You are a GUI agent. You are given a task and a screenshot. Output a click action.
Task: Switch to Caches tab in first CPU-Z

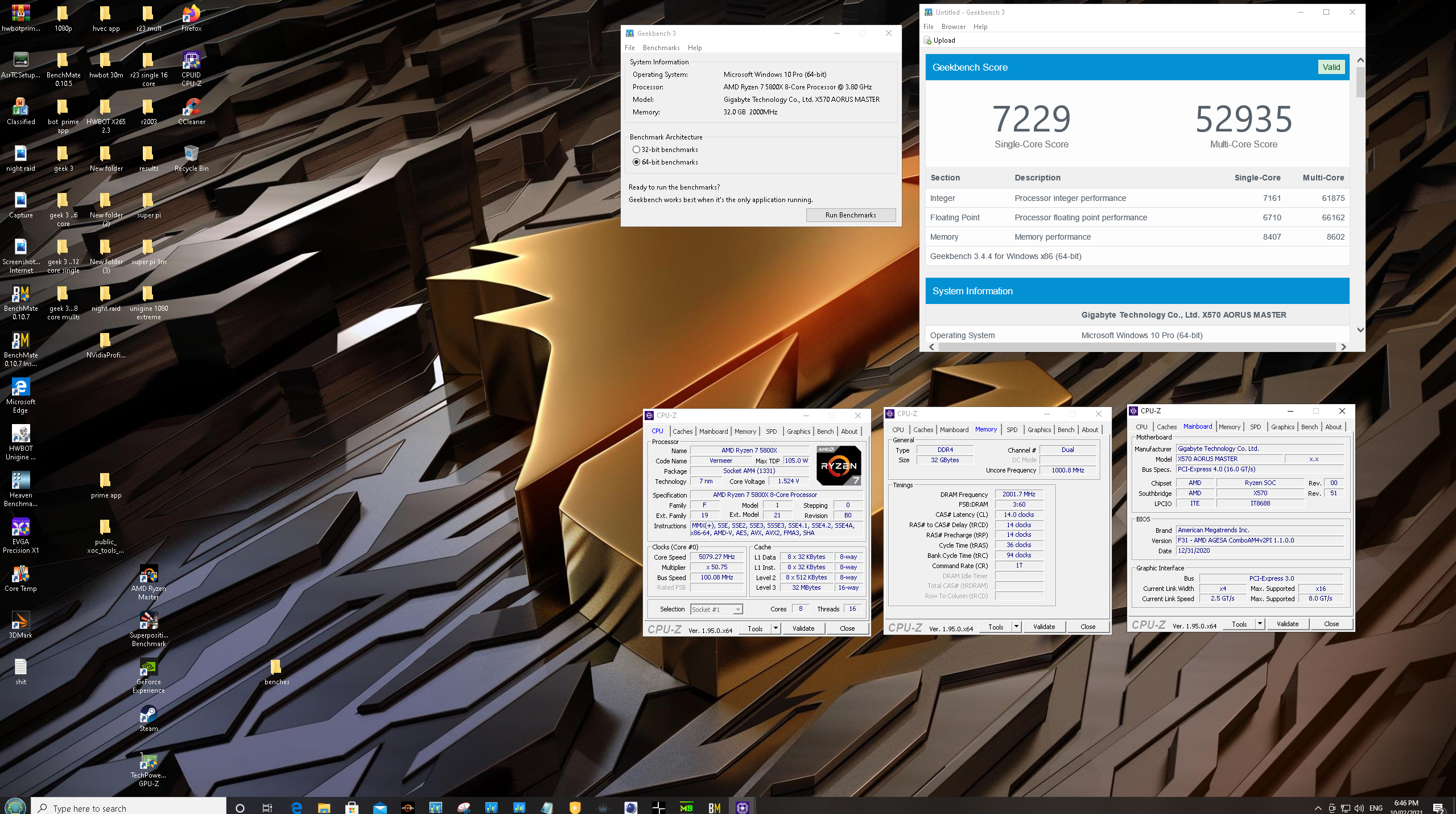click(682, 431)
